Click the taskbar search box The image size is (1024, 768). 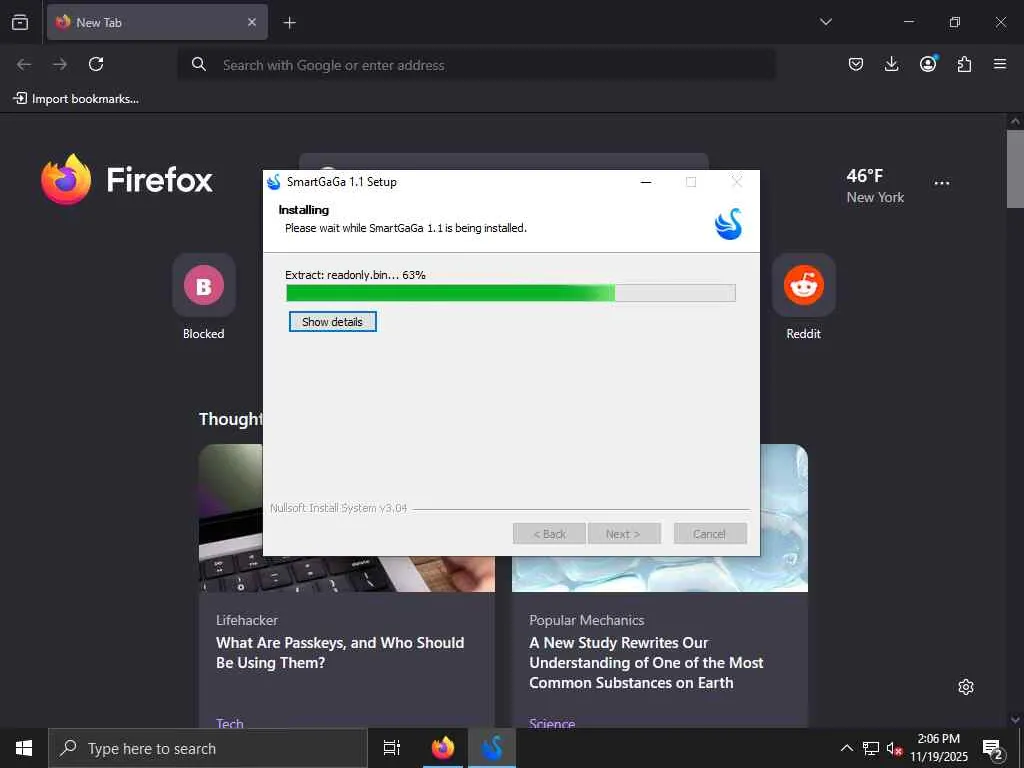[x=208, y=748]
